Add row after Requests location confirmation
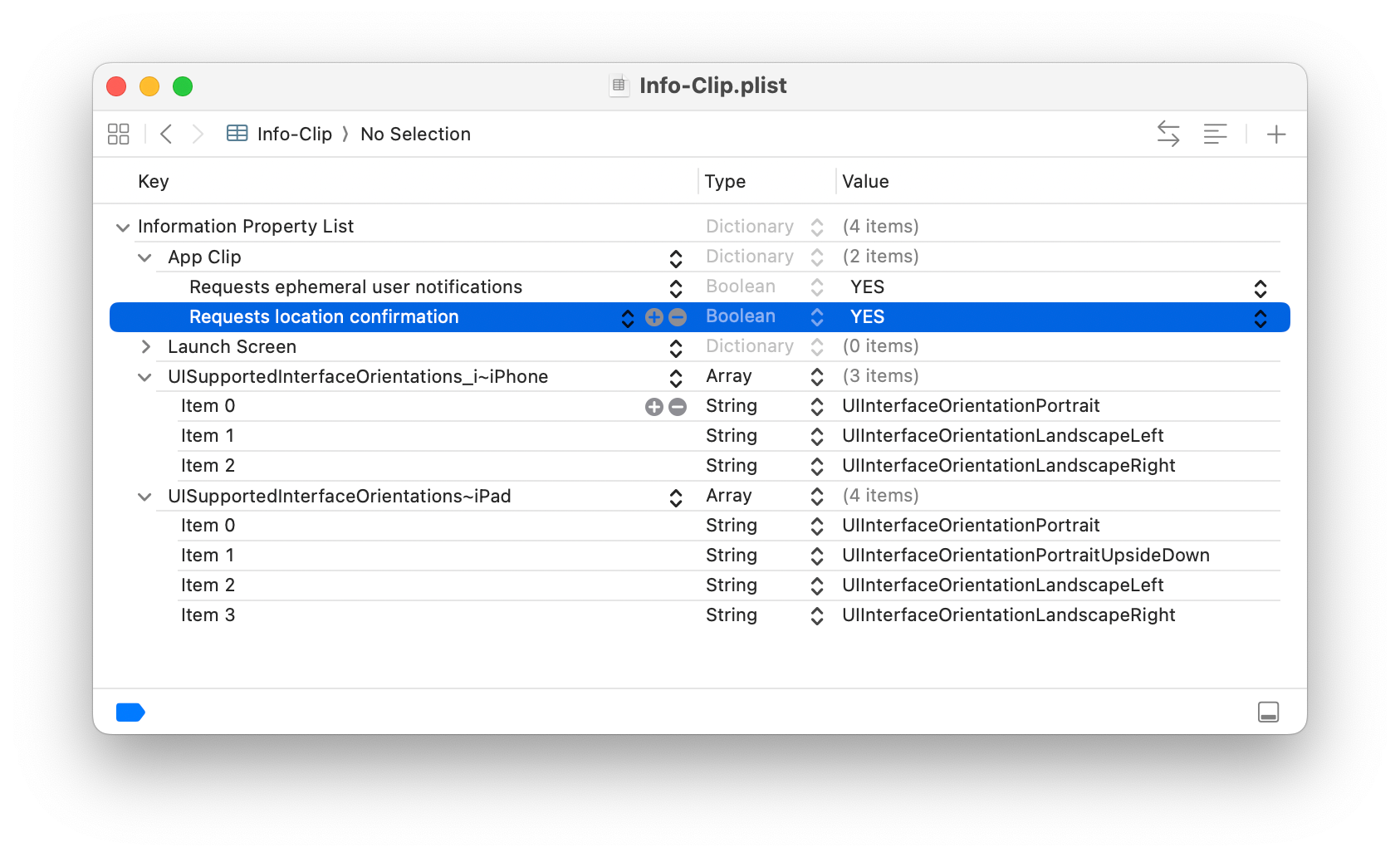Screen dimensions: 1400x857 654,317
